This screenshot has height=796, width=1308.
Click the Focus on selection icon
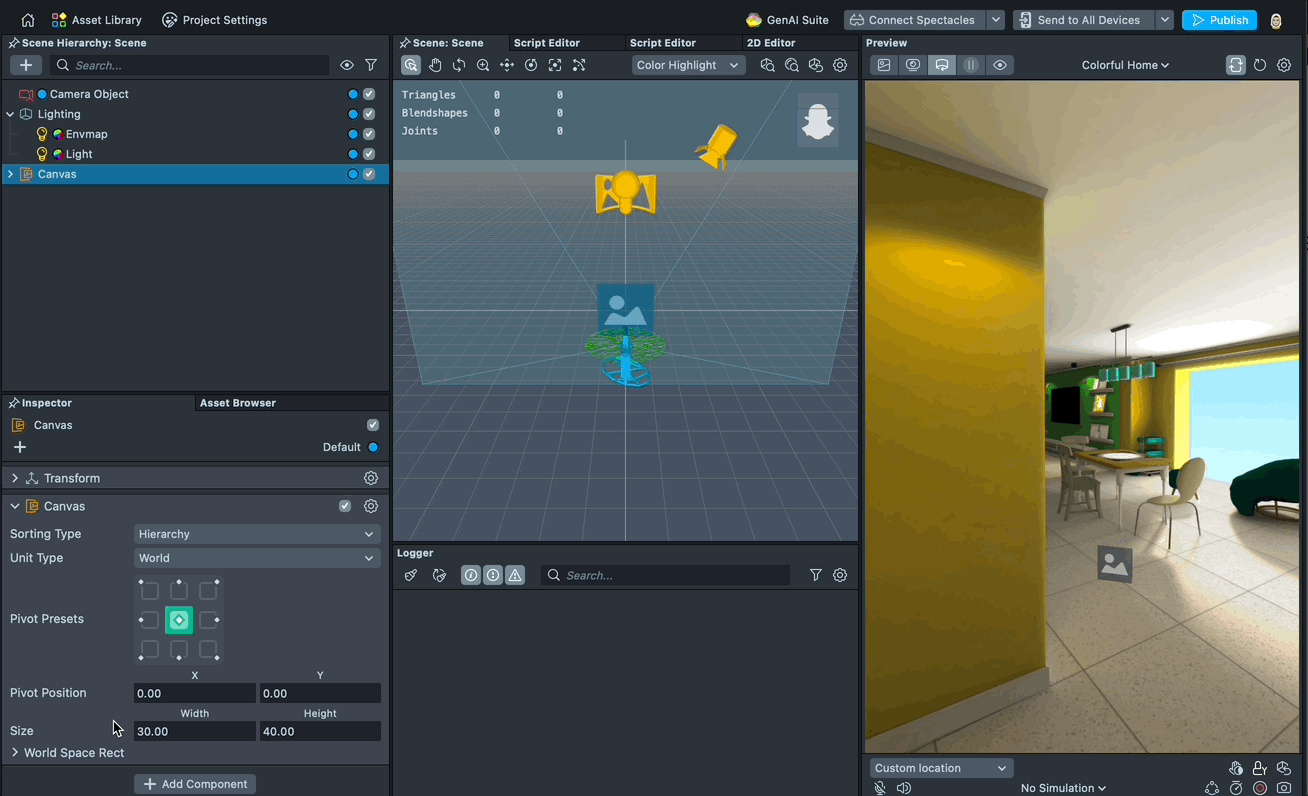[x=554, y=64]
